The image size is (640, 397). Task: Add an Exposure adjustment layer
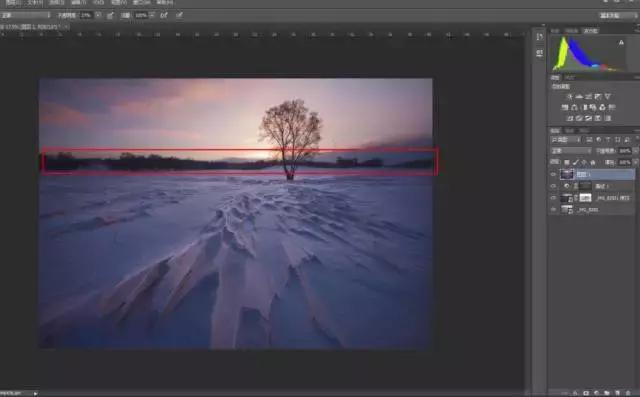coord(598,96)
